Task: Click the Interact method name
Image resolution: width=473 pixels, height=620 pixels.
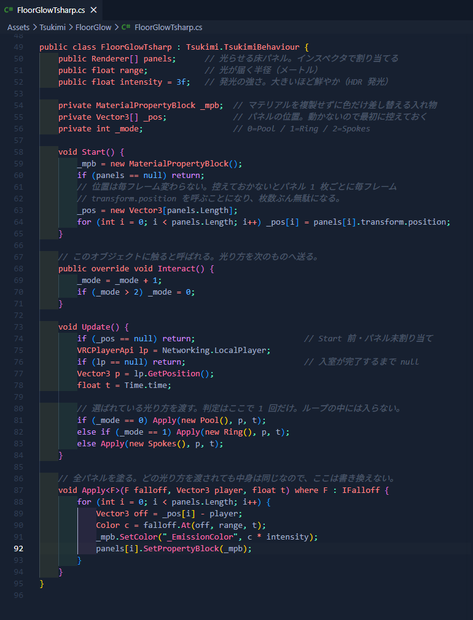Action: (176, 268)
